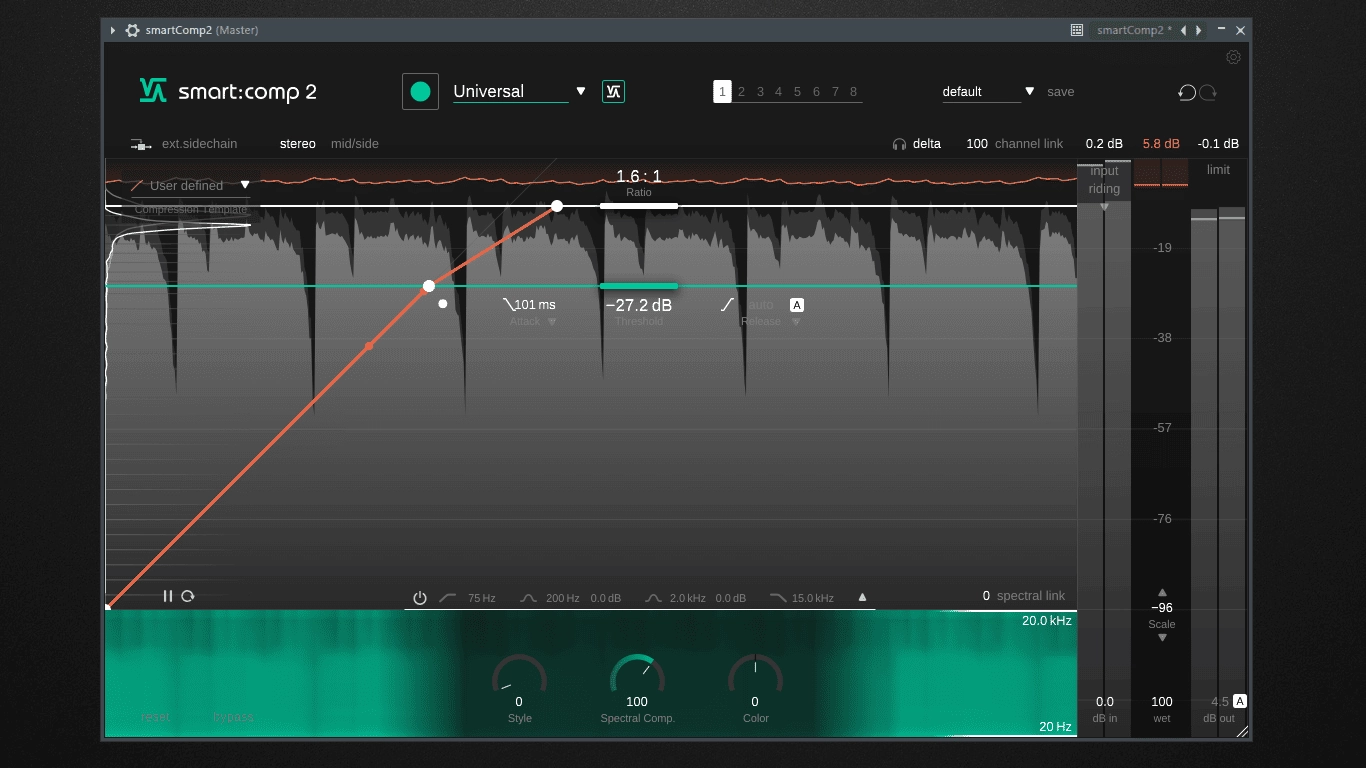
Task: Toggle delta listening mode
Action: coord(927,144)
